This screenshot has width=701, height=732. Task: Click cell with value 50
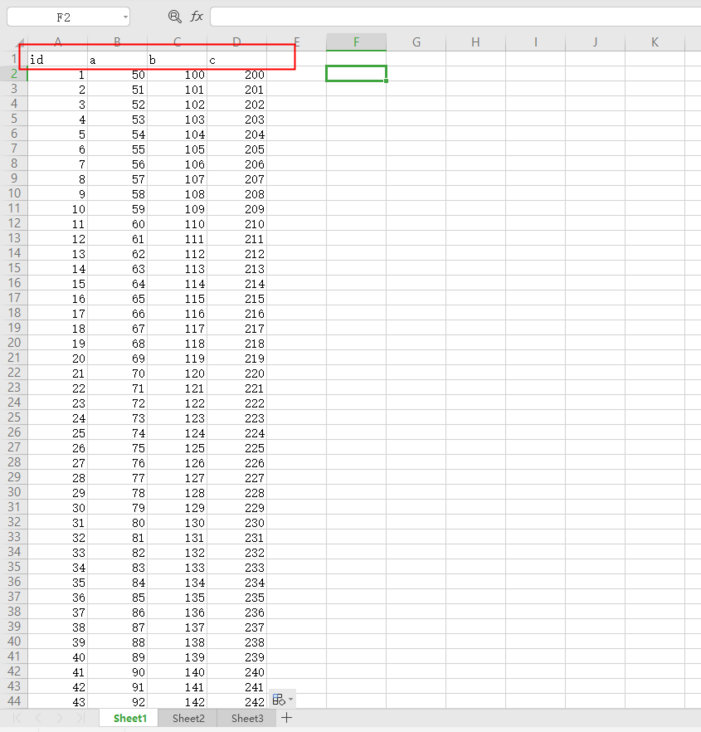tap(117, 75)
